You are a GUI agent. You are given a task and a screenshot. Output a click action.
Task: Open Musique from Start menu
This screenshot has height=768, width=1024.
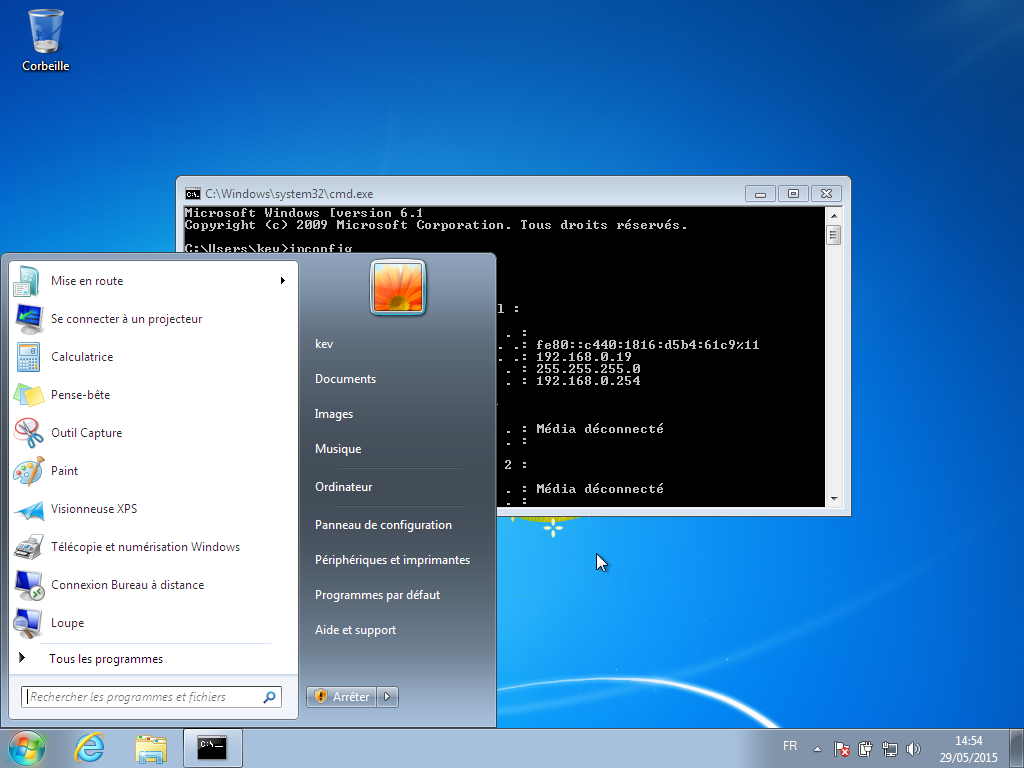click(338, 449)
